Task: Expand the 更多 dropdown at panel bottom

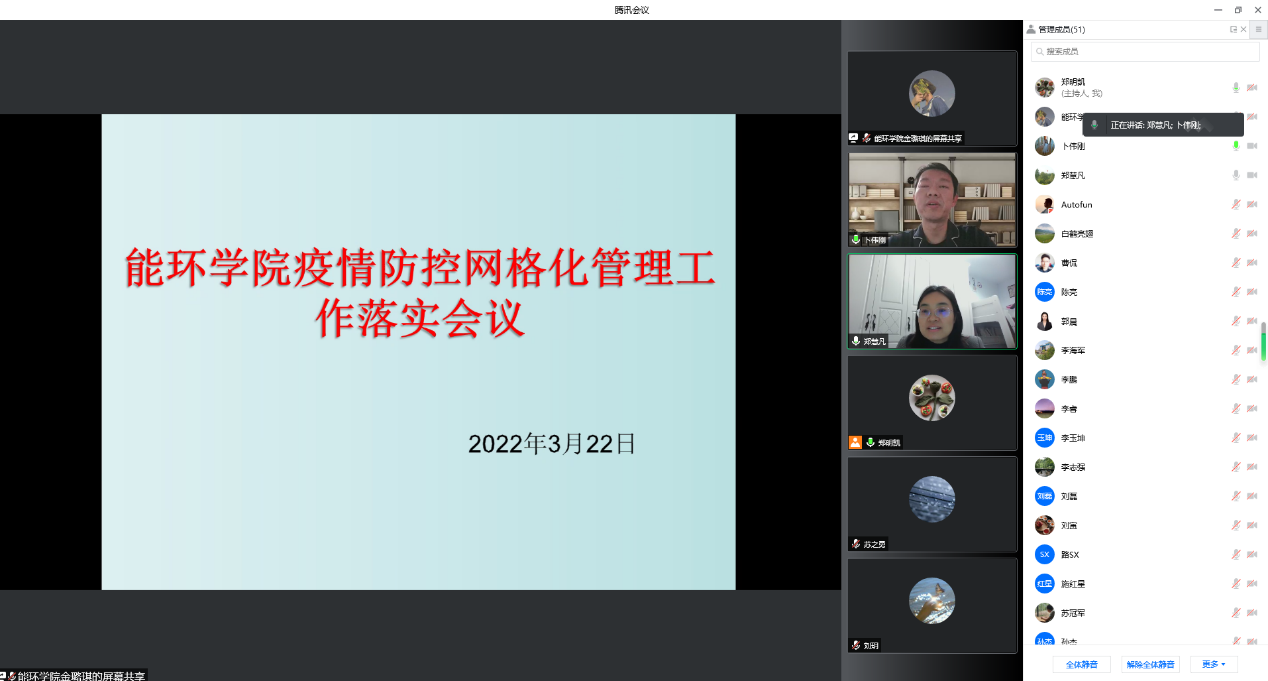Action: coord(1213,664)
